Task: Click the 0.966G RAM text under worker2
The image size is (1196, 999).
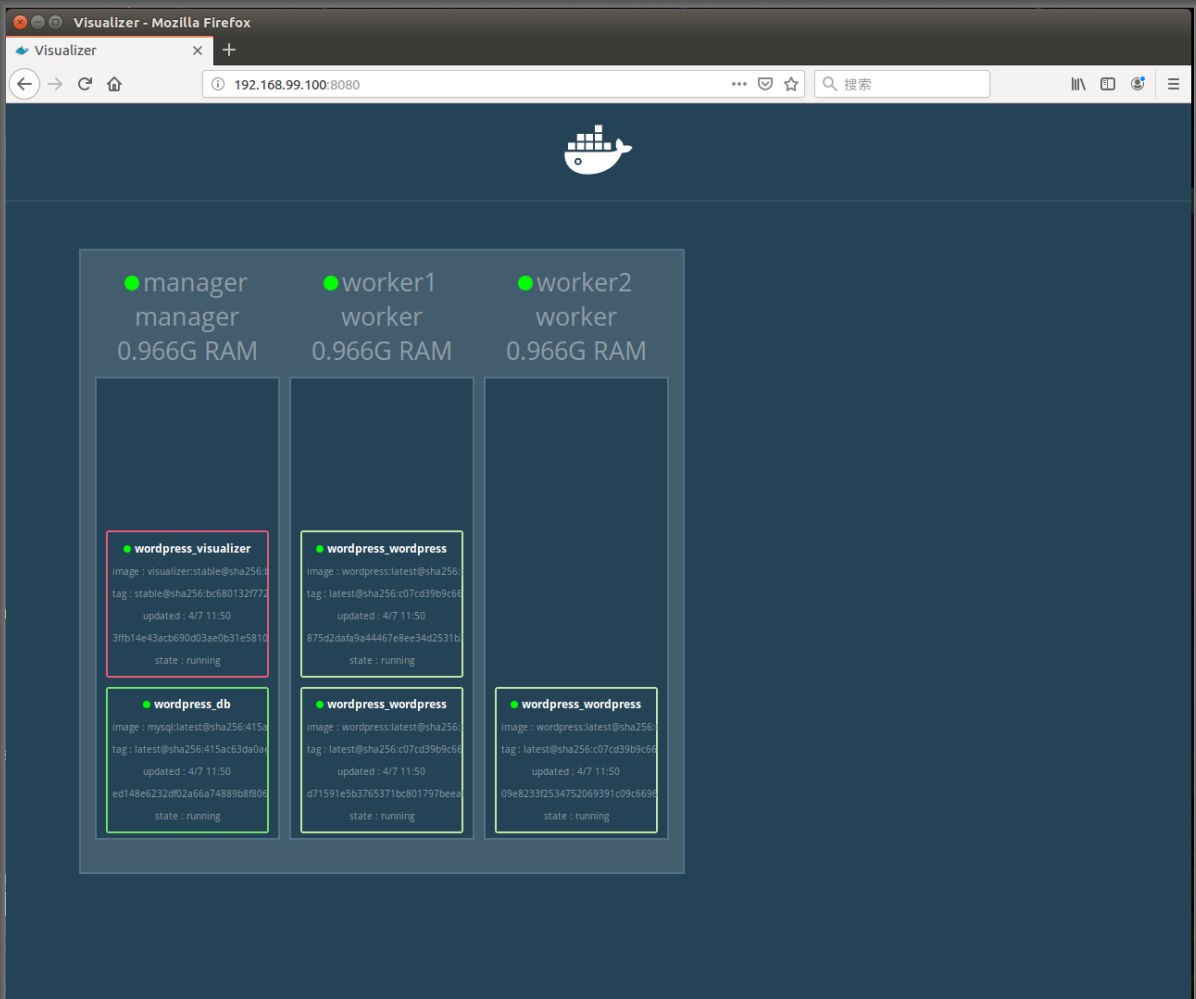Action: (577, 351)
